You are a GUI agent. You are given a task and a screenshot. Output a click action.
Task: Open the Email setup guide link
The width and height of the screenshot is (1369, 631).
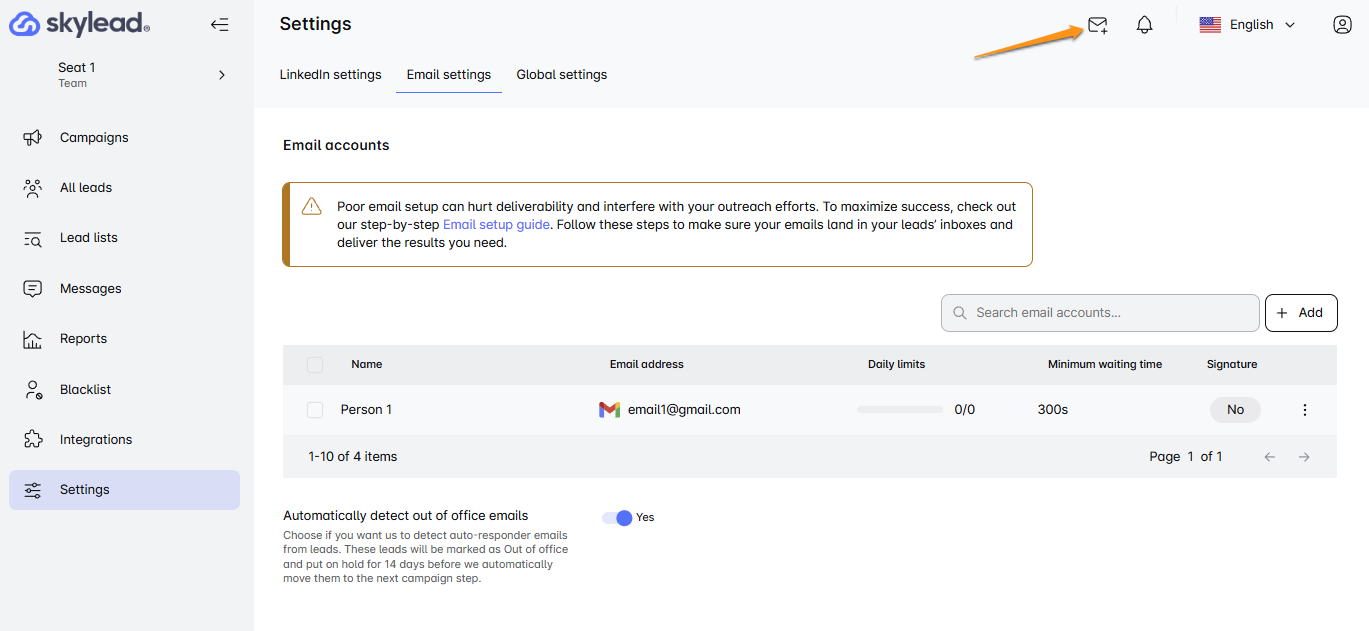(496, 225)
